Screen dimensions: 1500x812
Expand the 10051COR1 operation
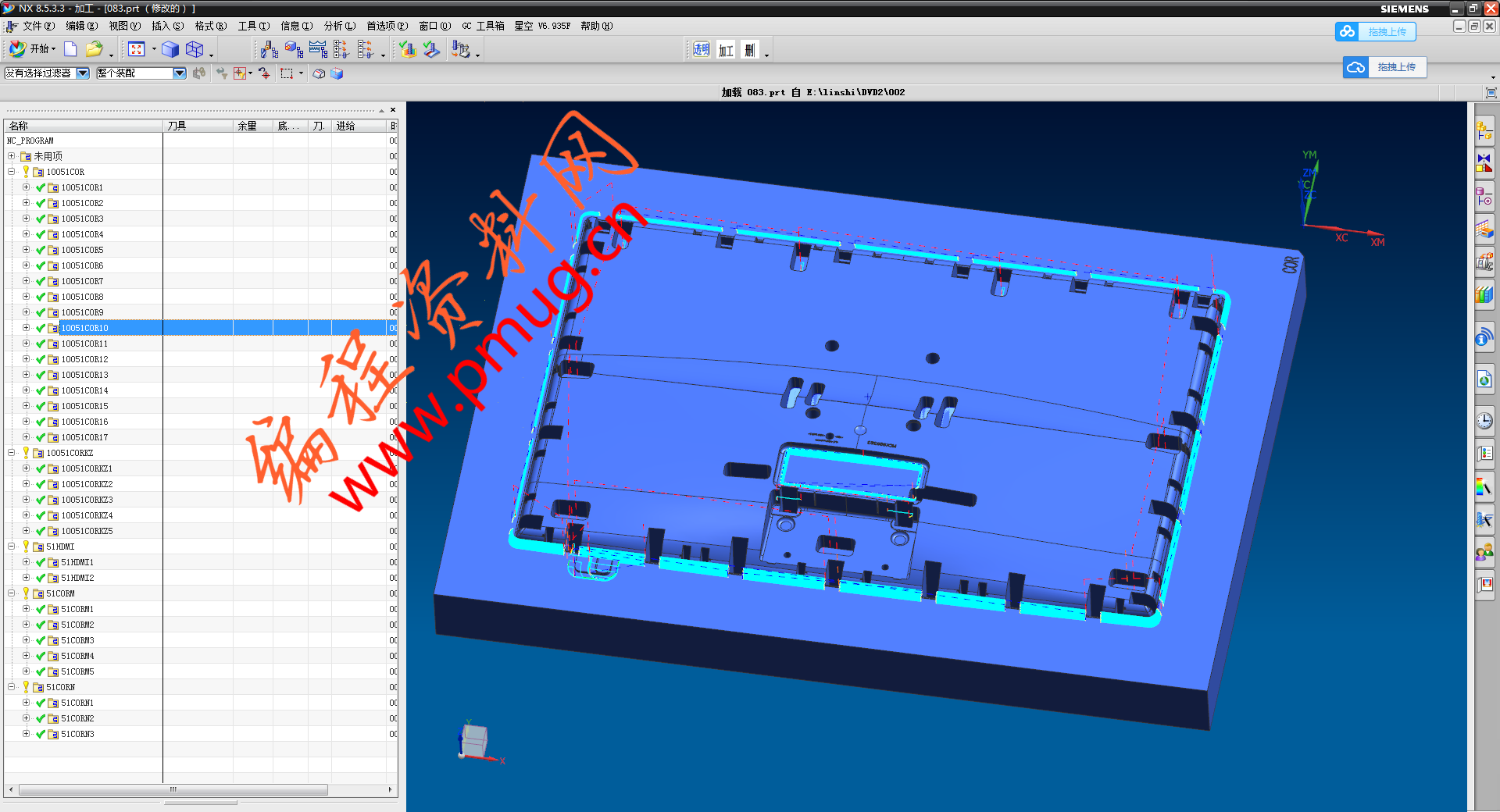click(26, 187)
